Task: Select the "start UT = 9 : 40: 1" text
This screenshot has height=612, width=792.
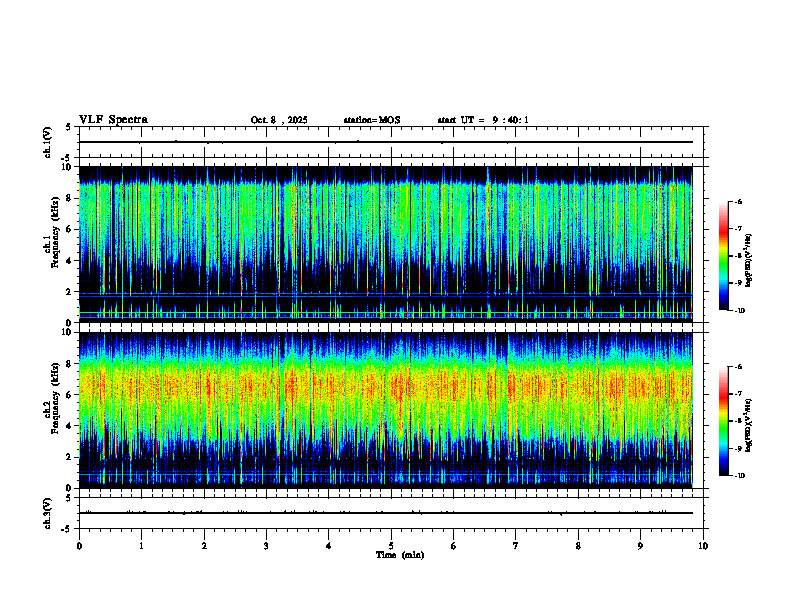Action: pyautogui.click(x=483, y=120)
